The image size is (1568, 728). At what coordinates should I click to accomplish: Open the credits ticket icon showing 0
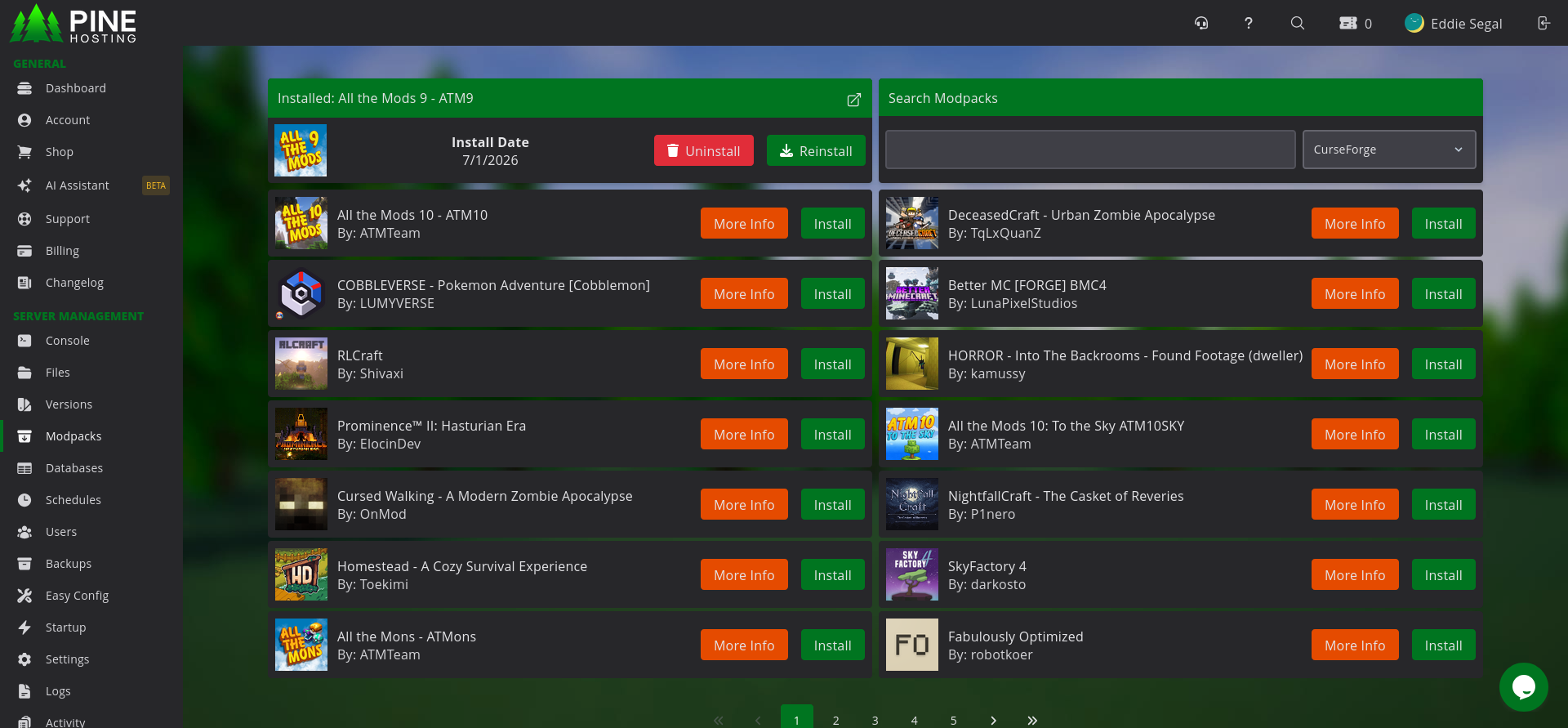click(x=1356, y=23)
